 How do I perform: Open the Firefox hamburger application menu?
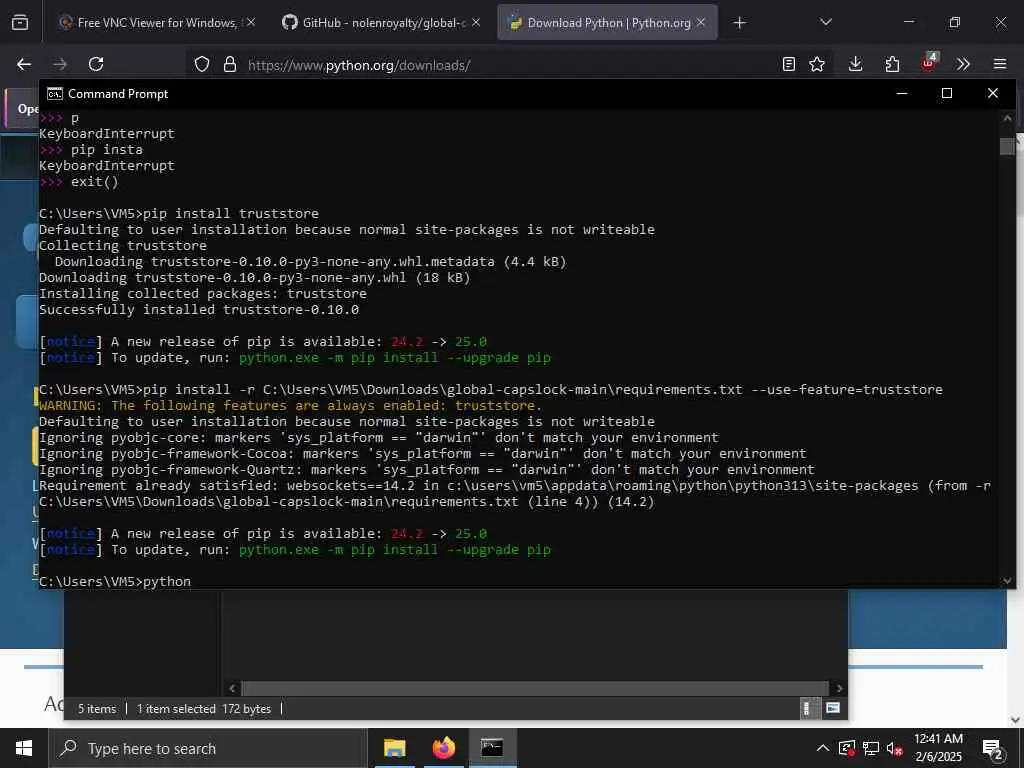1000,64
